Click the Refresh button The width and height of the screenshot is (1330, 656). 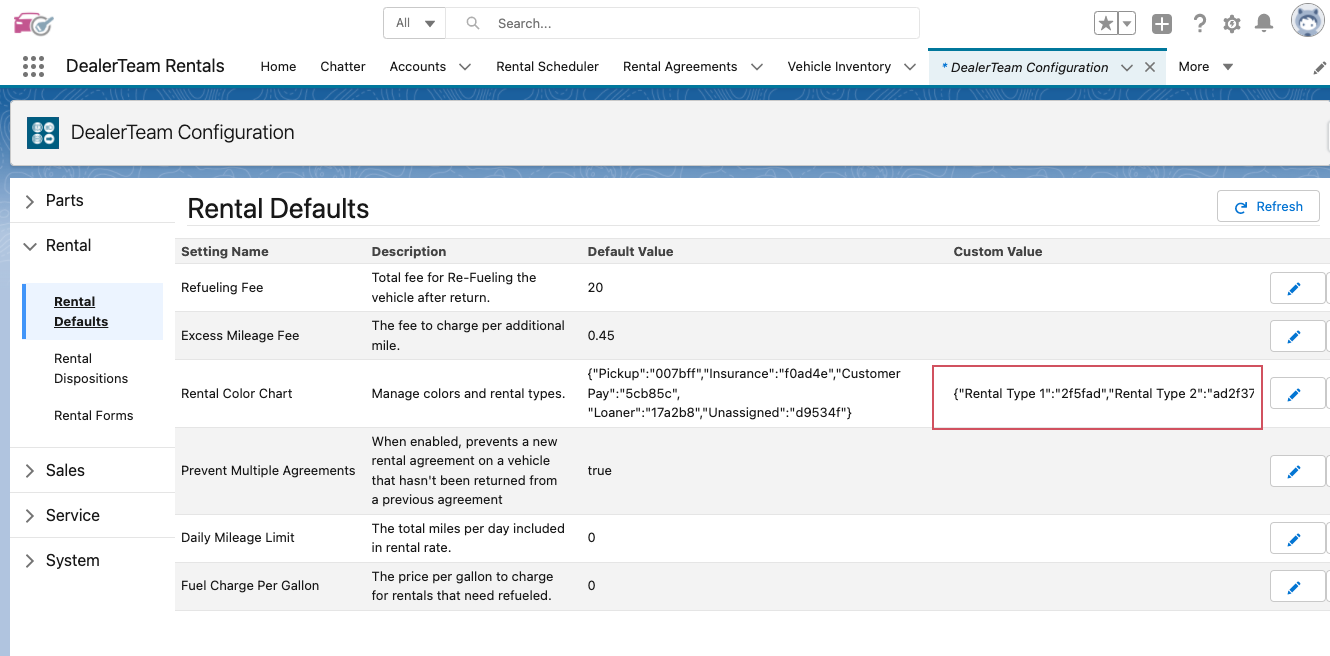(x=1268, y=207)
